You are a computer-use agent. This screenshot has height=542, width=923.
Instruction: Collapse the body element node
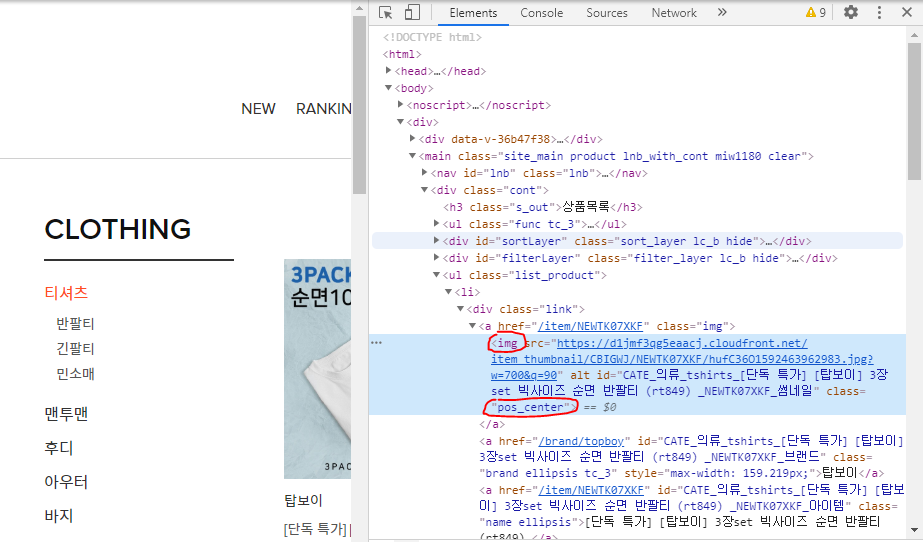click(389, 88)
